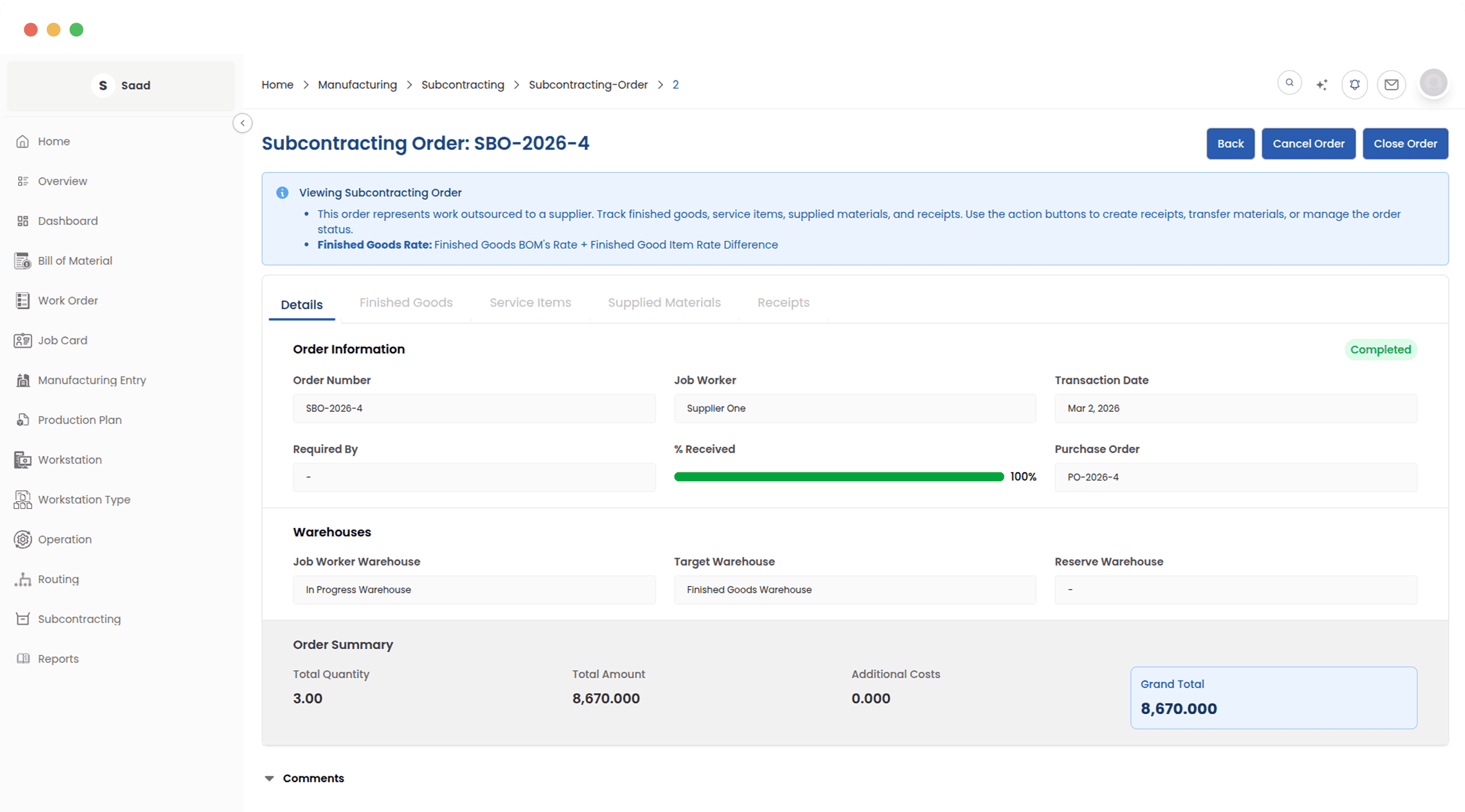
Task: Open Manufacturing Entry
Action: pyautogui.click(x=91, y=380)
